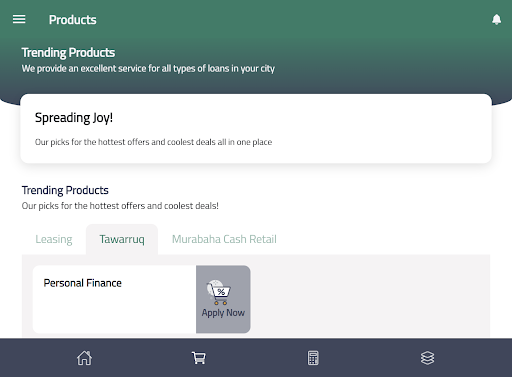Screen dimensions: 512x377
Task: Open the shopping cart in bottom navigation
Action: (199, 358)
